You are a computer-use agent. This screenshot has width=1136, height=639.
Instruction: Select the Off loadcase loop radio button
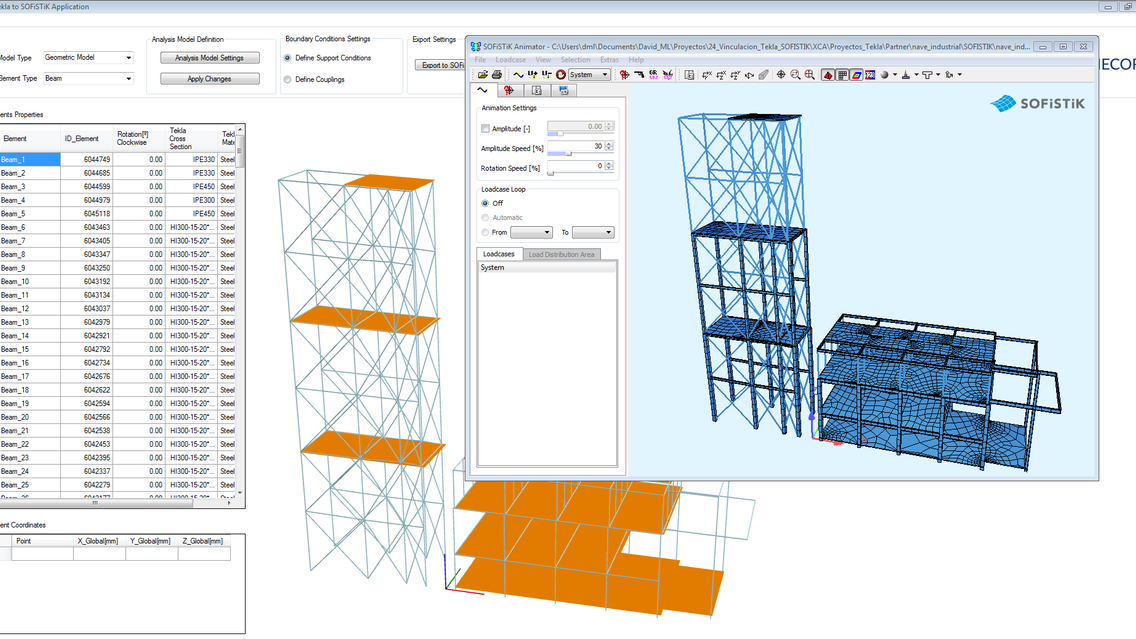[x=485, y=204]
